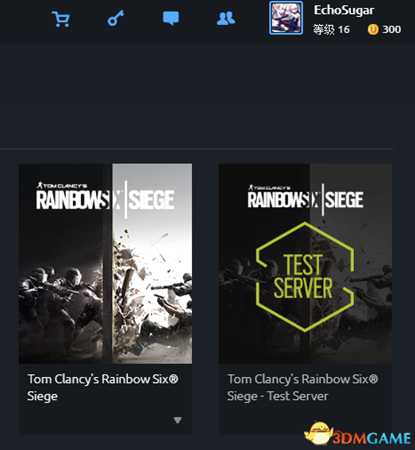Click the 3DMGAME watermark text
This screenshot has height=450, width=415.
click(x=372, y=438)
